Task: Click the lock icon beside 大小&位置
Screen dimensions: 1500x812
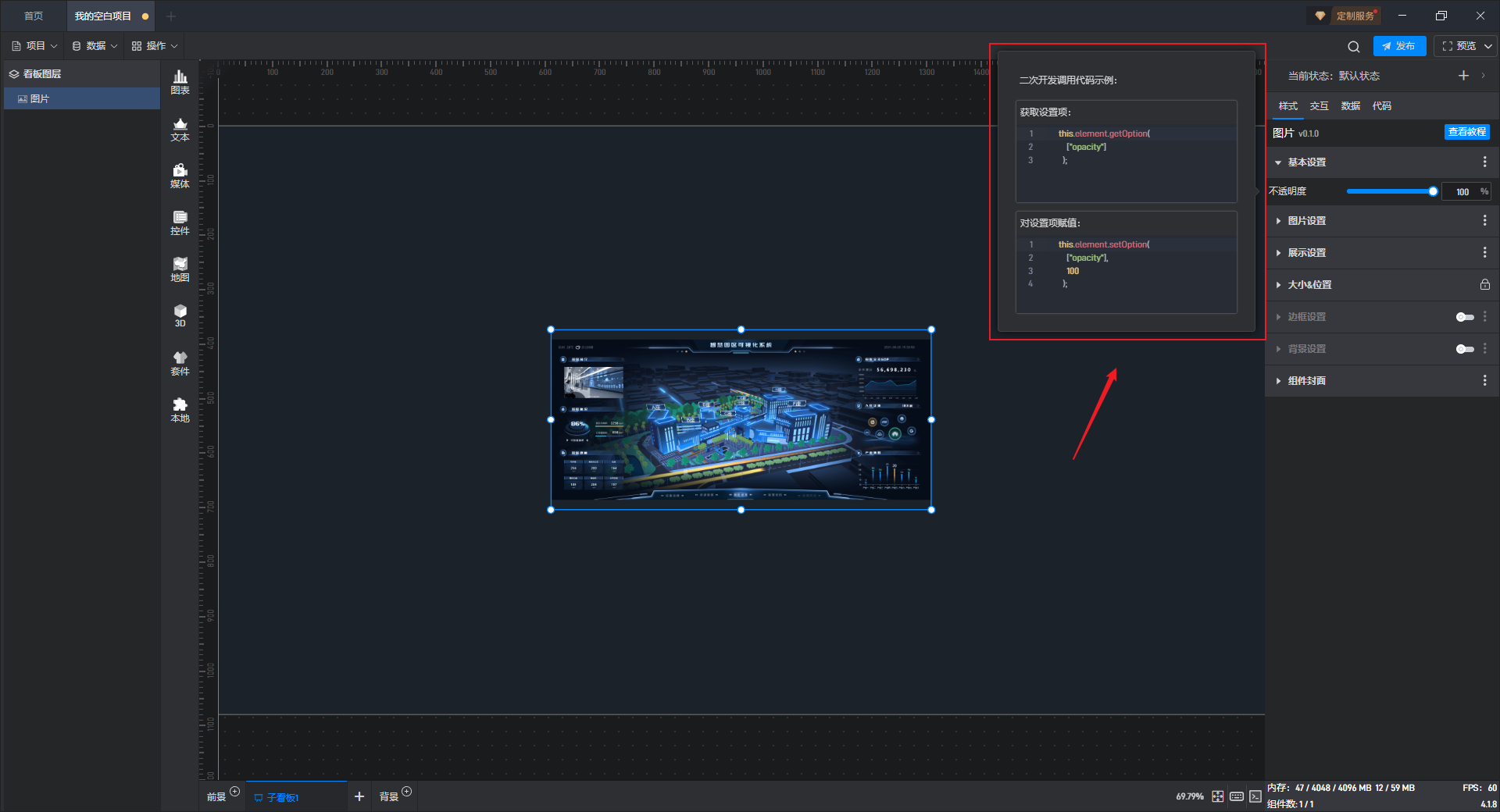Action: coord(1484,285)
